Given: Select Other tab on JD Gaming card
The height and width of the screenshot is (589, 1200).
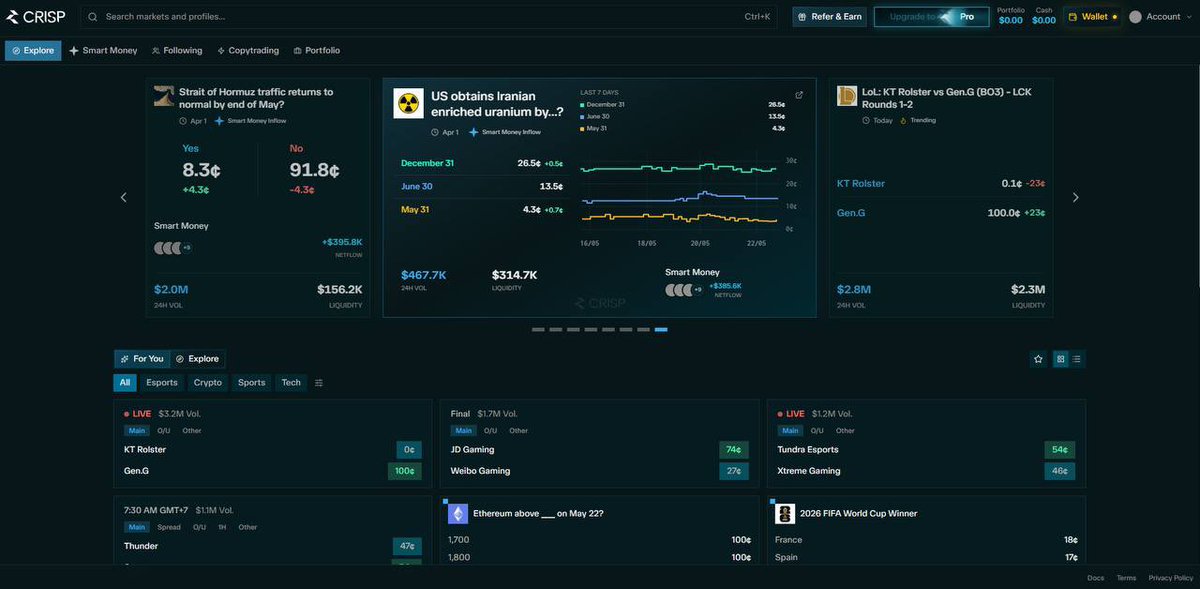Looking at the screenshot, I should (x=518, y=431).
